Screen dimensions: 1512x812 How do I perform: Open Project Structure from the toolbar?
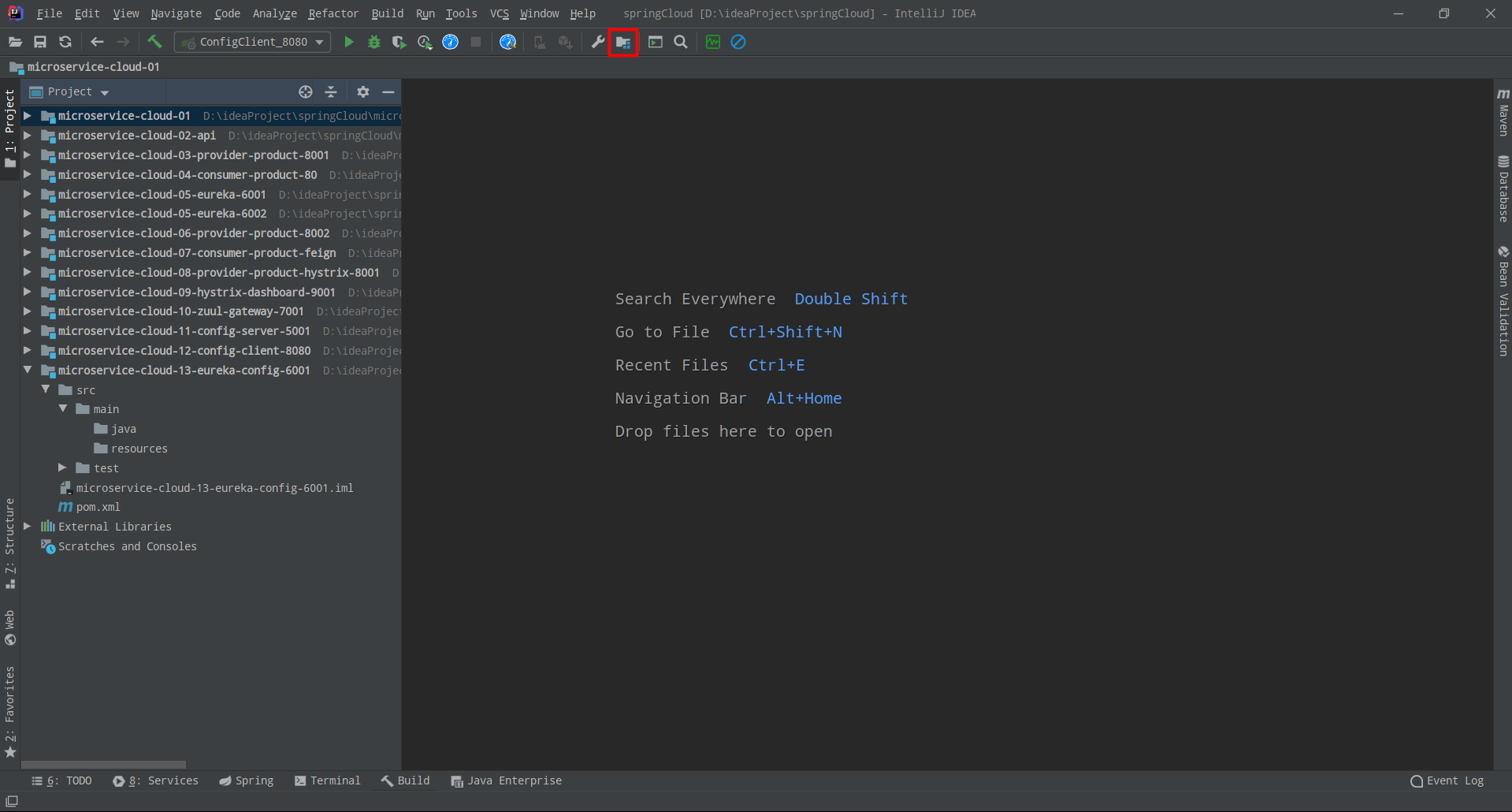coord(623,42)
